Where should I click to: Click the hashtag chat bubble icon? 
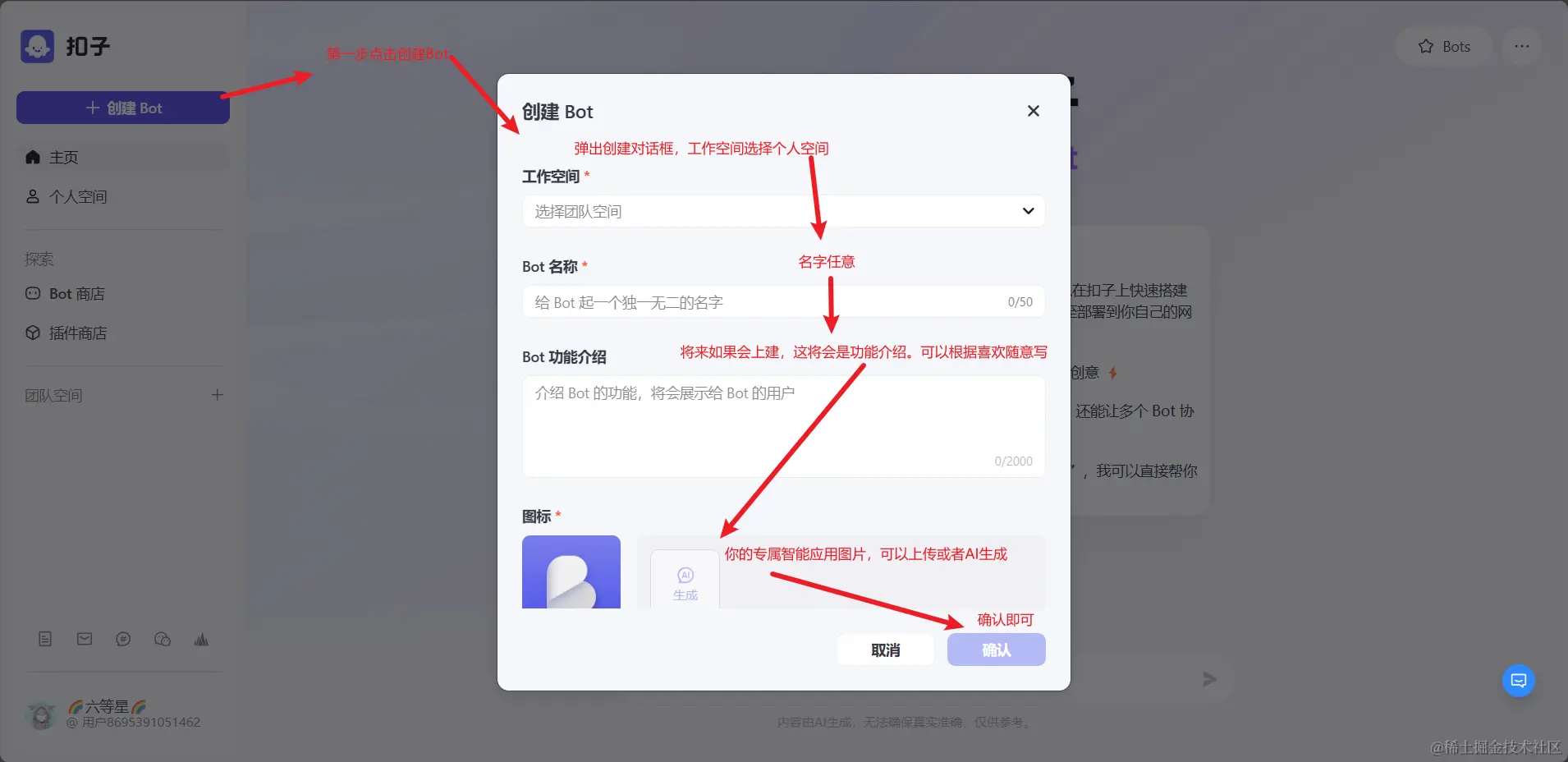point(123,639)
